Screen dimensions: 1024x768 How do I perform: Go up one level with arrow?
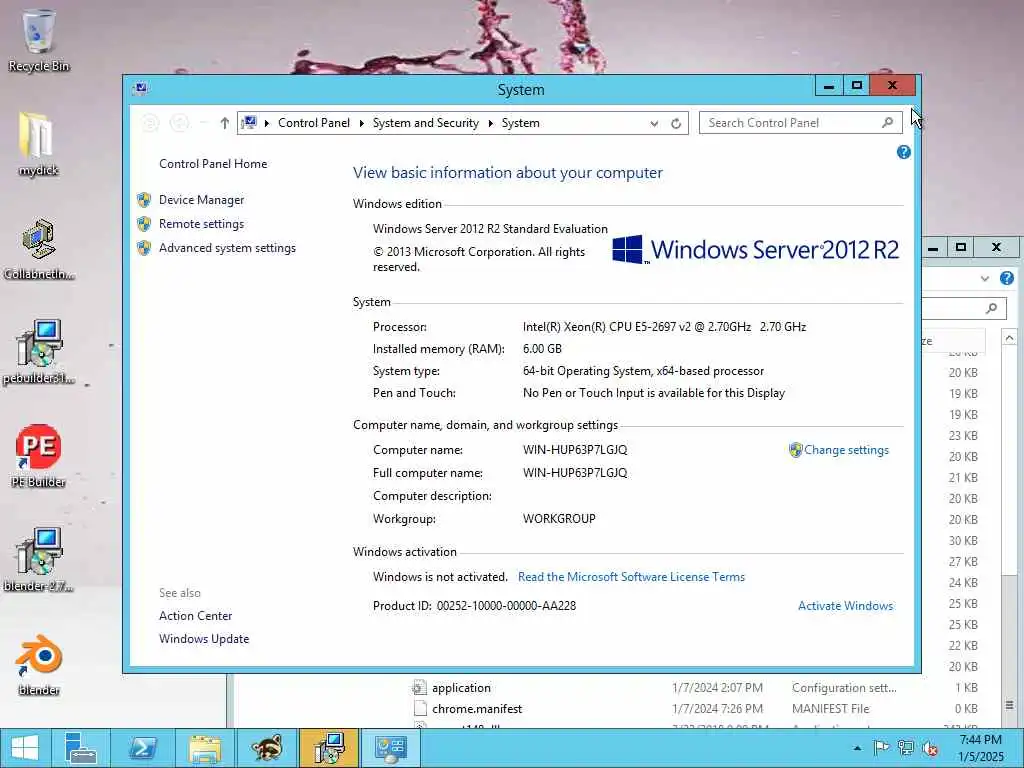225,123
